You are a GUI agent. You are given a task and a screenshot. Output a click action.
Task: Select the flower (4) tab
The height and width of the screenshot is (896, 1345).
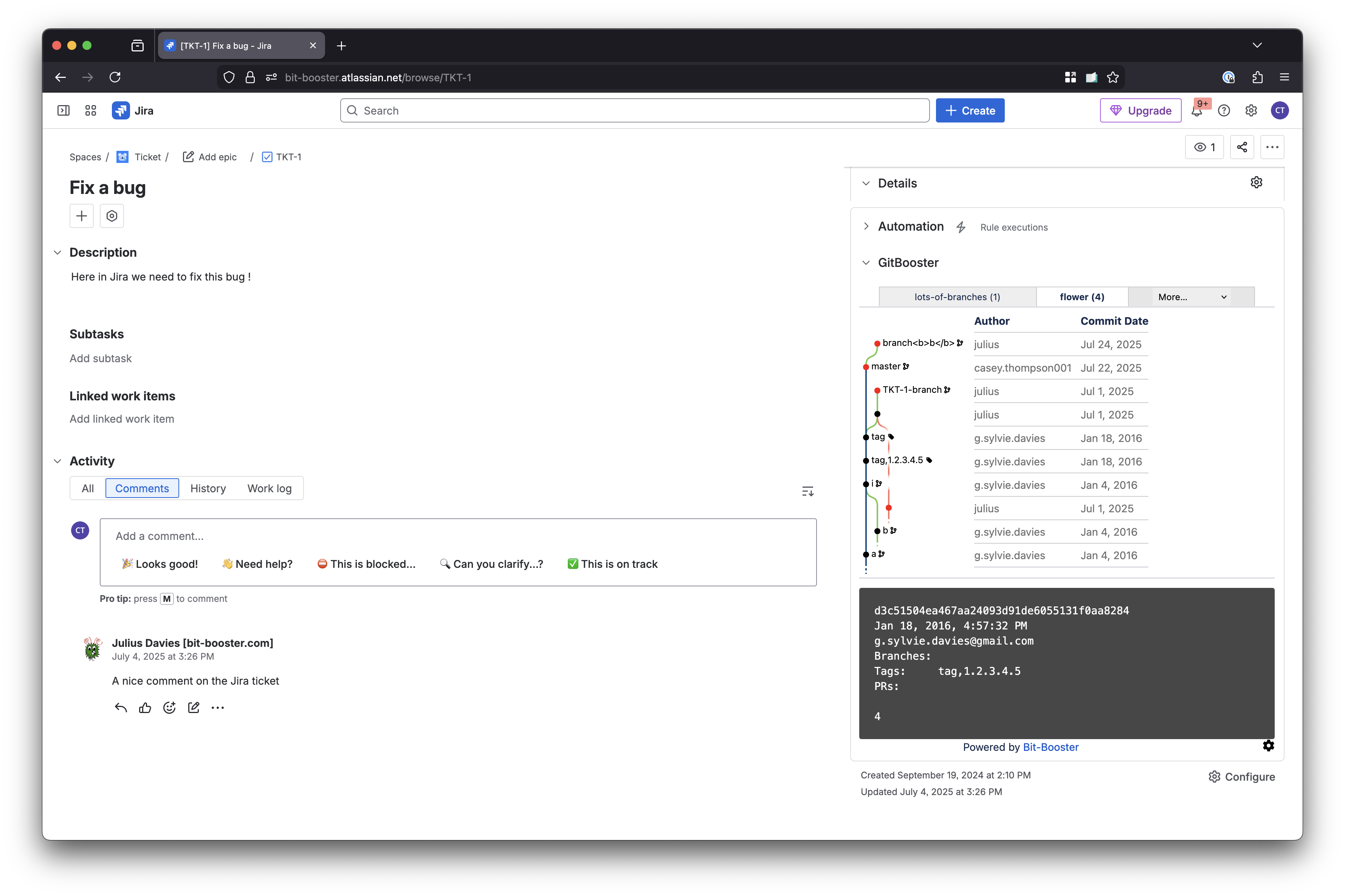(x=1082, y=296)
